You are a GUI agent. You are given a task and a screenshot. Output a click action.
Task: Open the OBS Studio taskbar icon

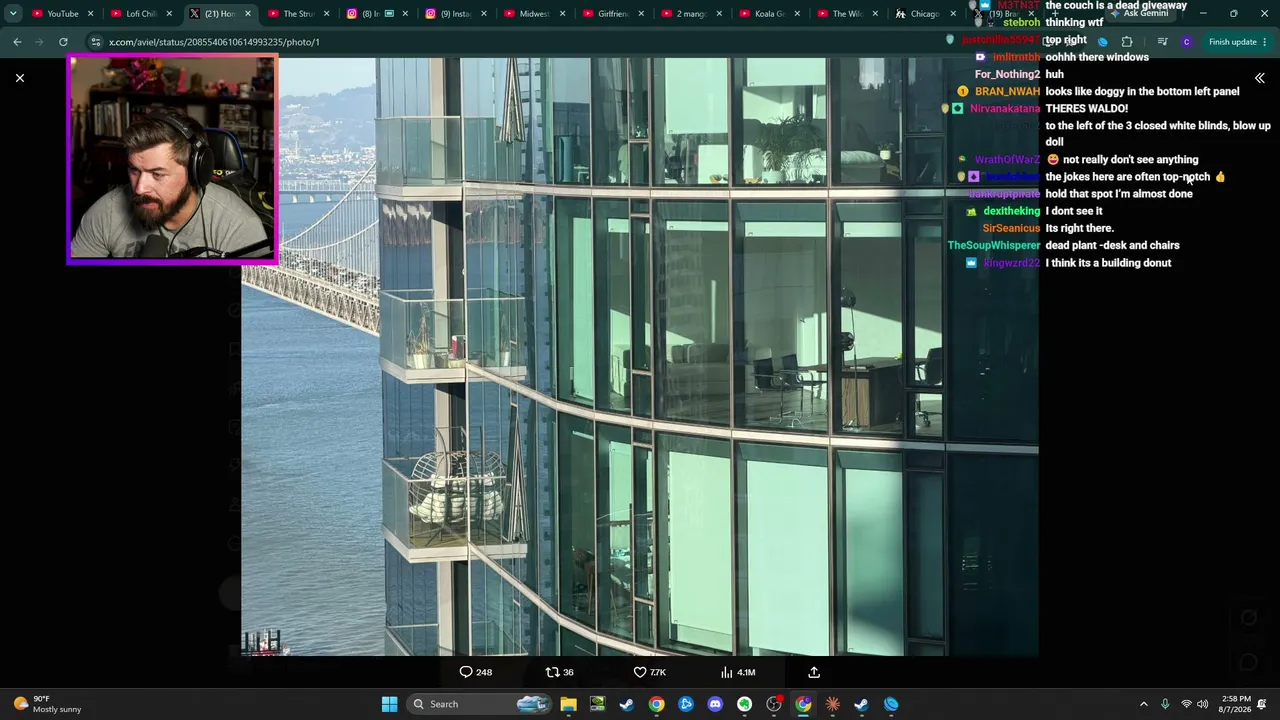(x=774, y=704)
